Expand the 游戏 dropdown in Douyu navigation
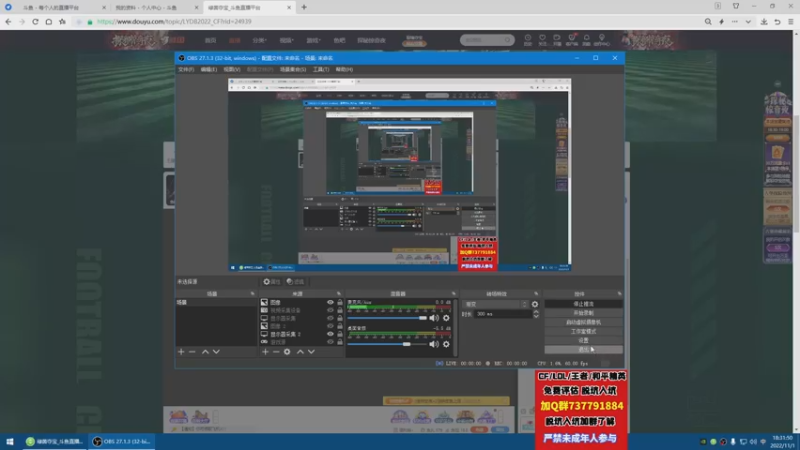The image size is (800, 450). coord(313,40)
